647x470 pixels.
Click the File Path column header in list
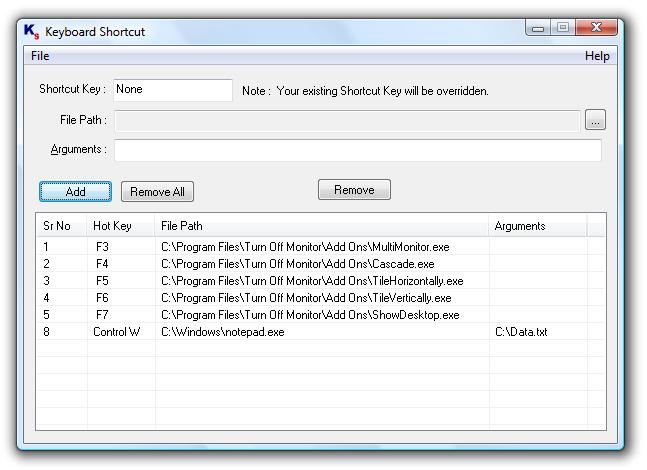(322, 226)
